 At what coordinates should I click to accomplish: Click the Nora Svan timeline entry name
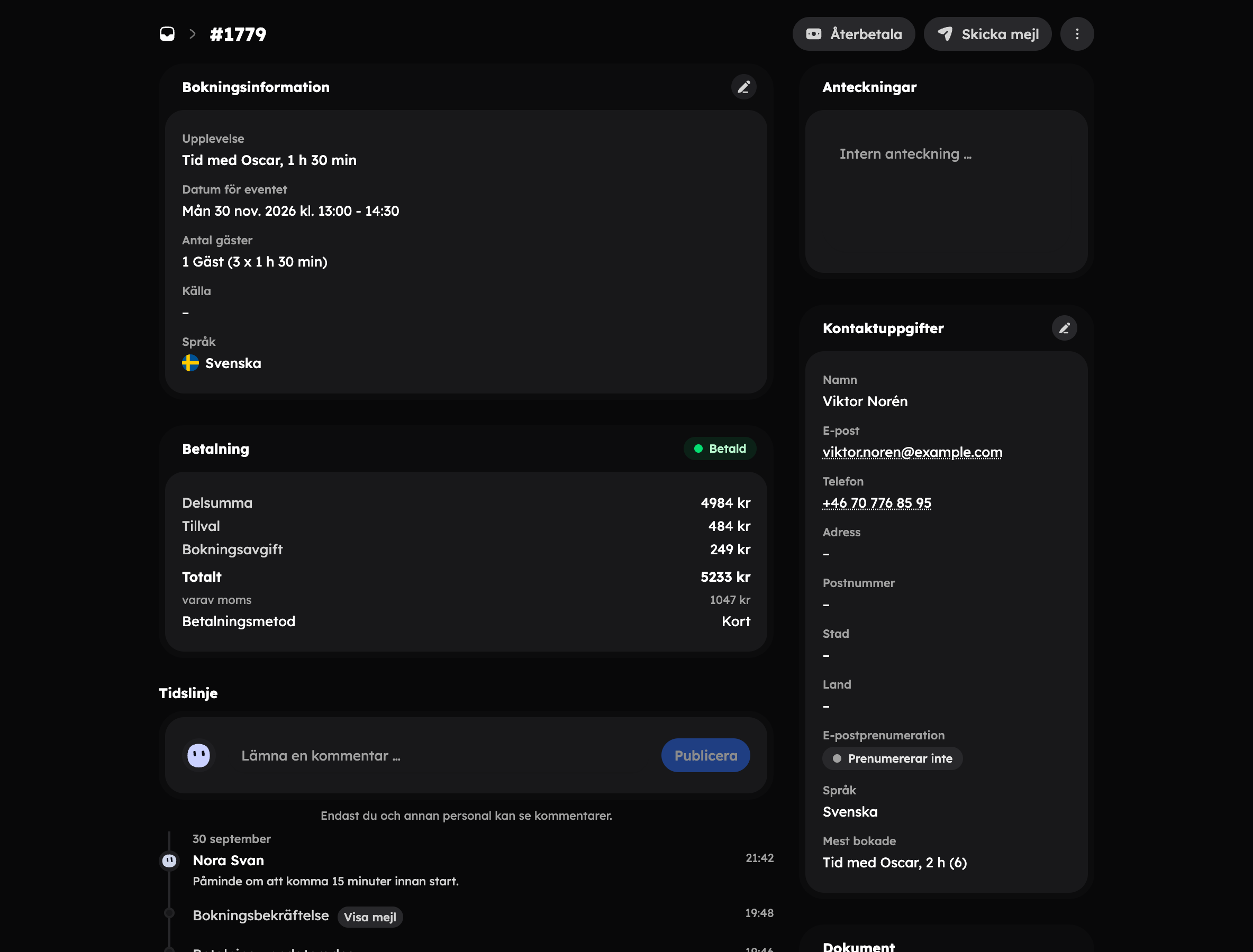click(x=229, y=860)
